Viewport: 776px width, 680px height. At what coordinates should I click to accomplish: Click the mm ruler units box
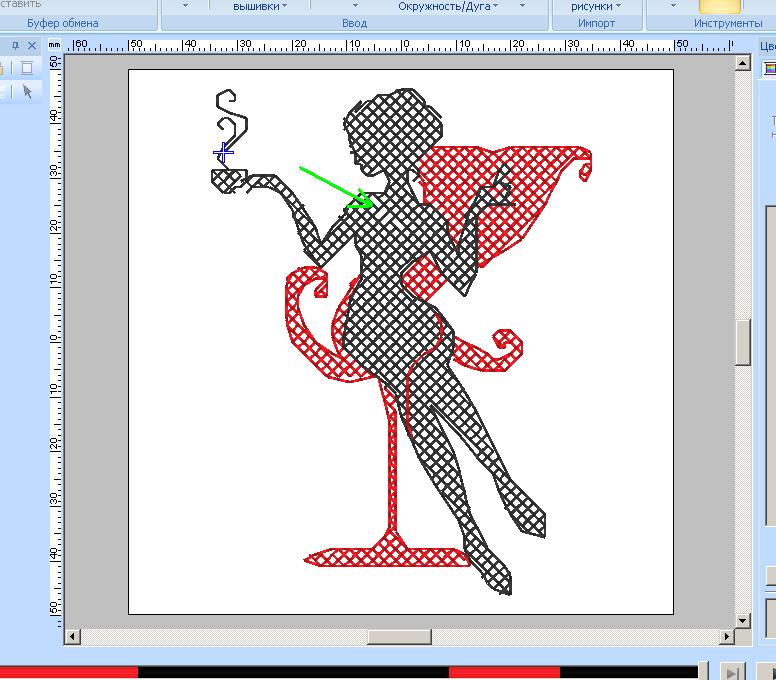[55, 45]
